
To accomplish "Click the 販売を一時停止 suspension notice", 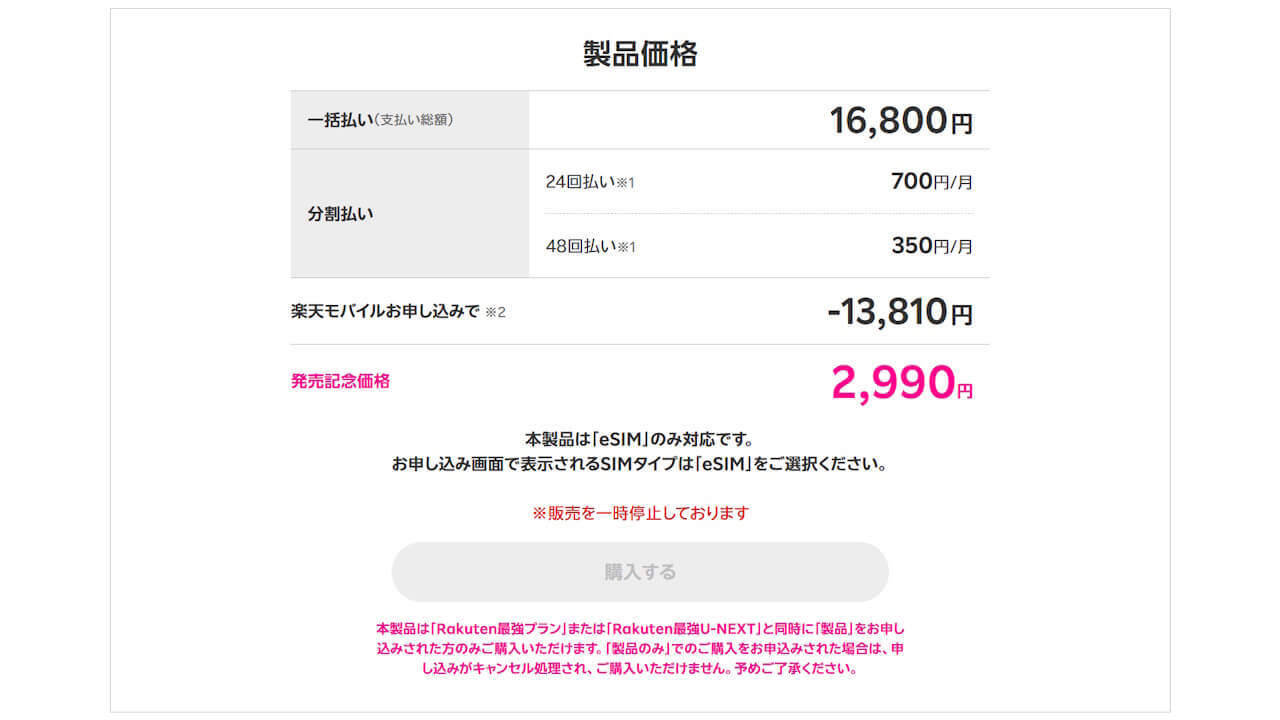I will tap(640, 513).
